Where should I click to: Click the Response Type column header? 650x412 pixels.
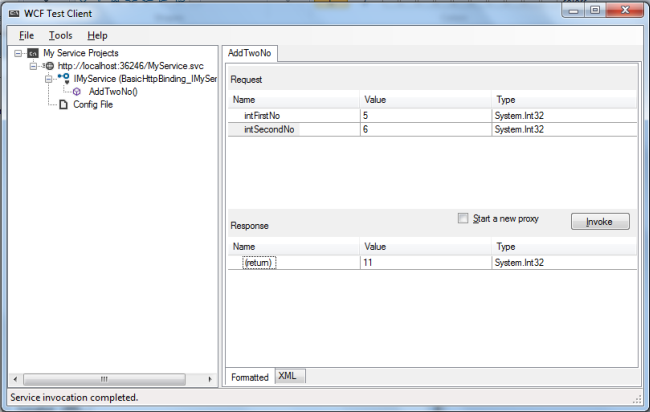click(x=565, y=247)
